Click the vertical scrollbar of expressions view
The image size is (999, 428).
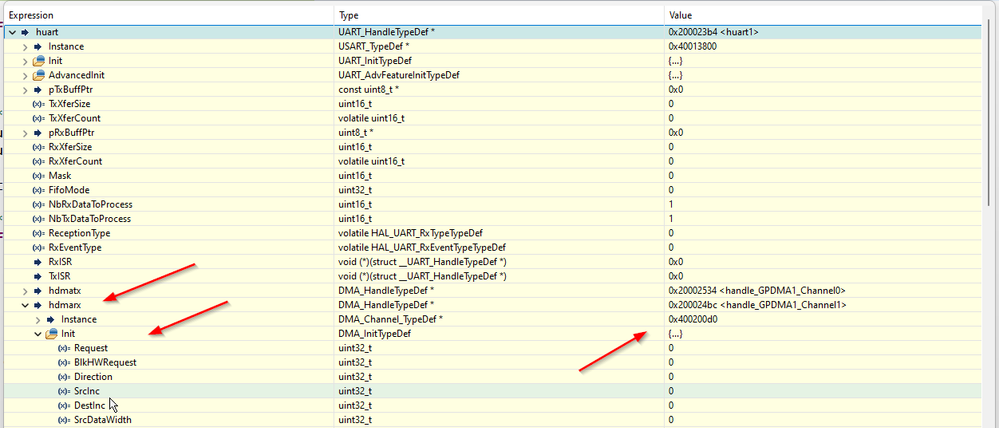tap(988, 115)
